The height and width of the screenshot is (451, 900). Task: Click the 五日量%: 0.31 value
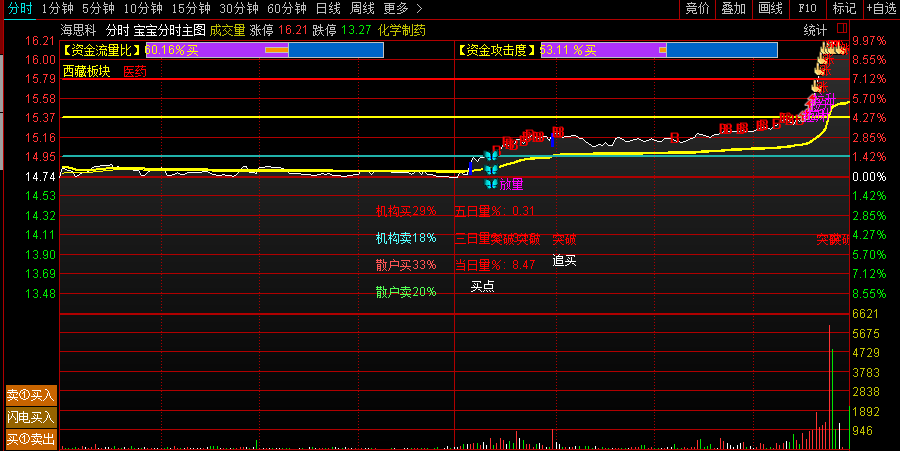point(494,211)
